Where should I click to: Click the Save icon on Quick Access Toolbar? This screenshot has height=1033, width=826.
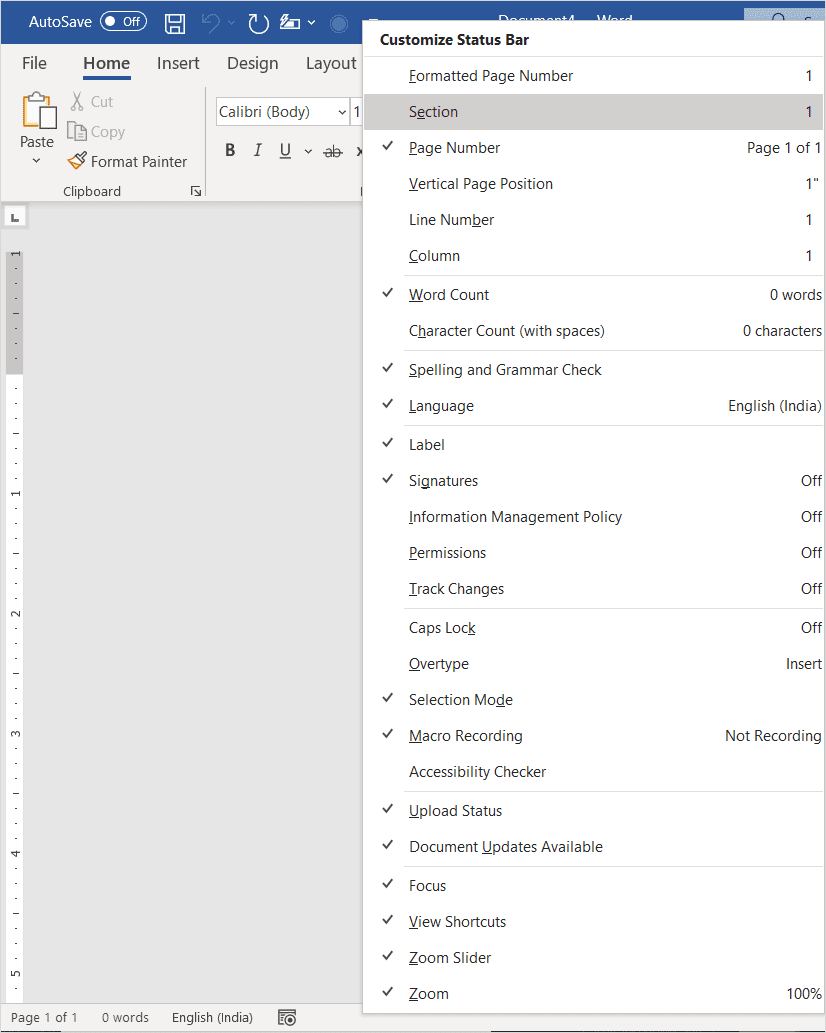175,23
